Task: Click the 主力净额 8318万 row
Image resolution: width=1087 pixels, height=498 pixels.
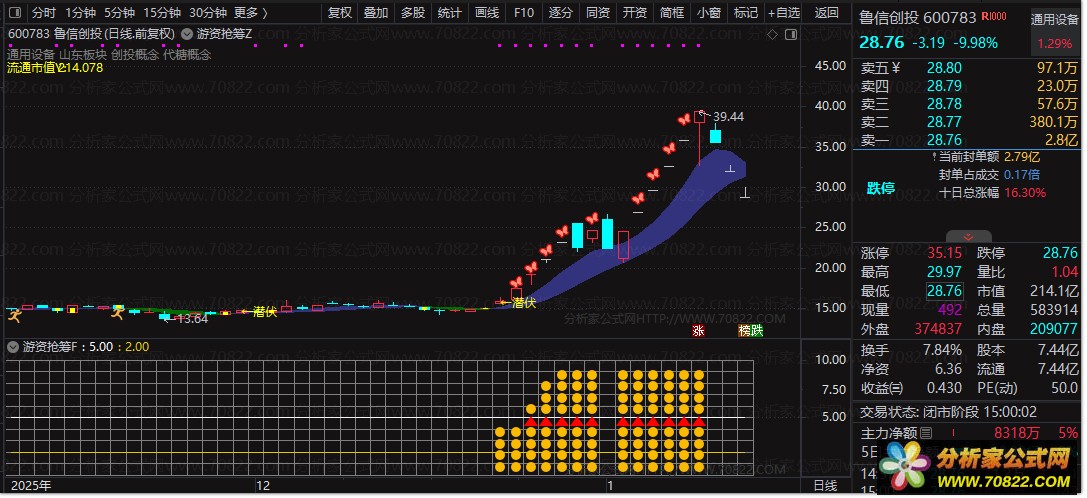Action: [x=968, y=434]
